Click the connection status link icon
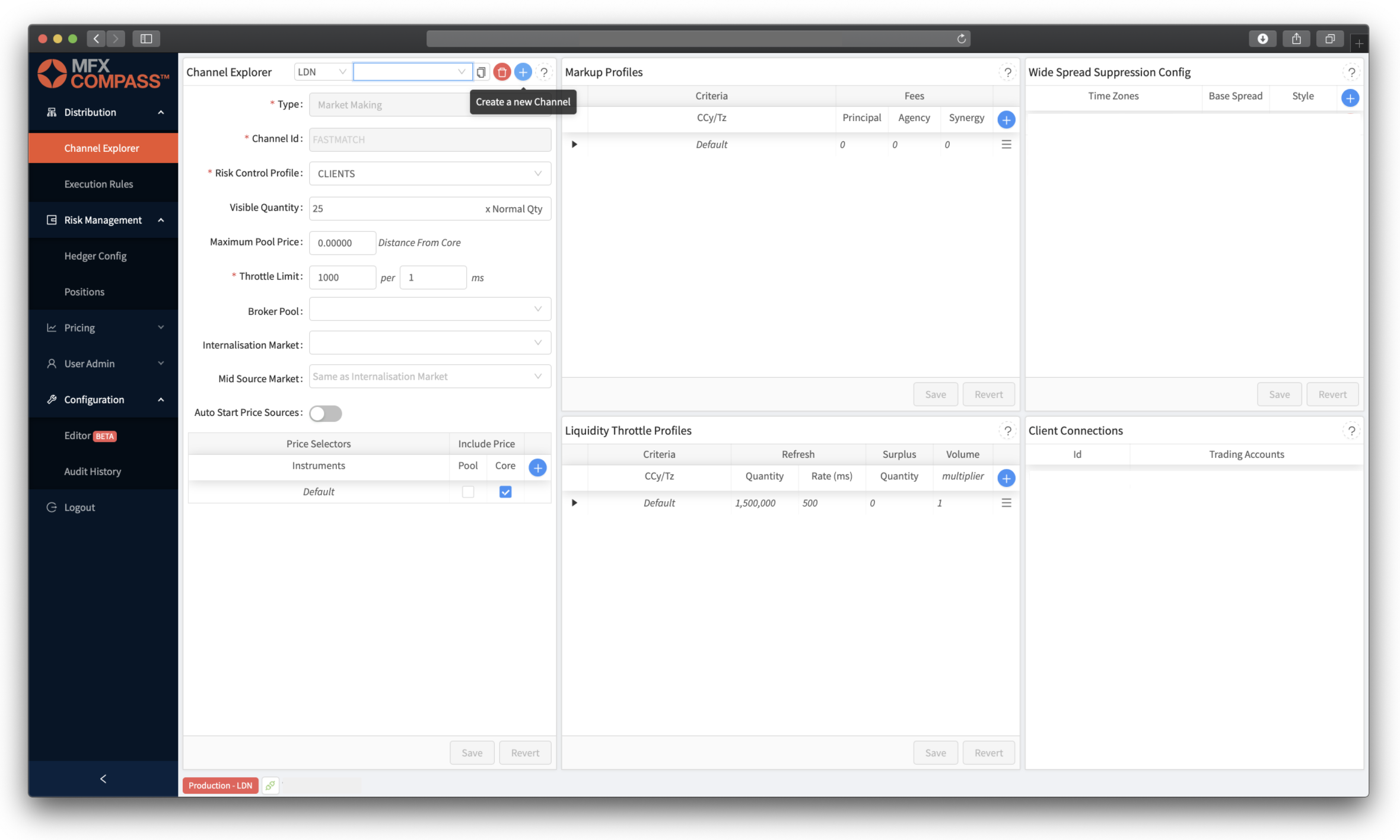The width and height of the screenshot is (1400, 840). click(x=271, y=785)
